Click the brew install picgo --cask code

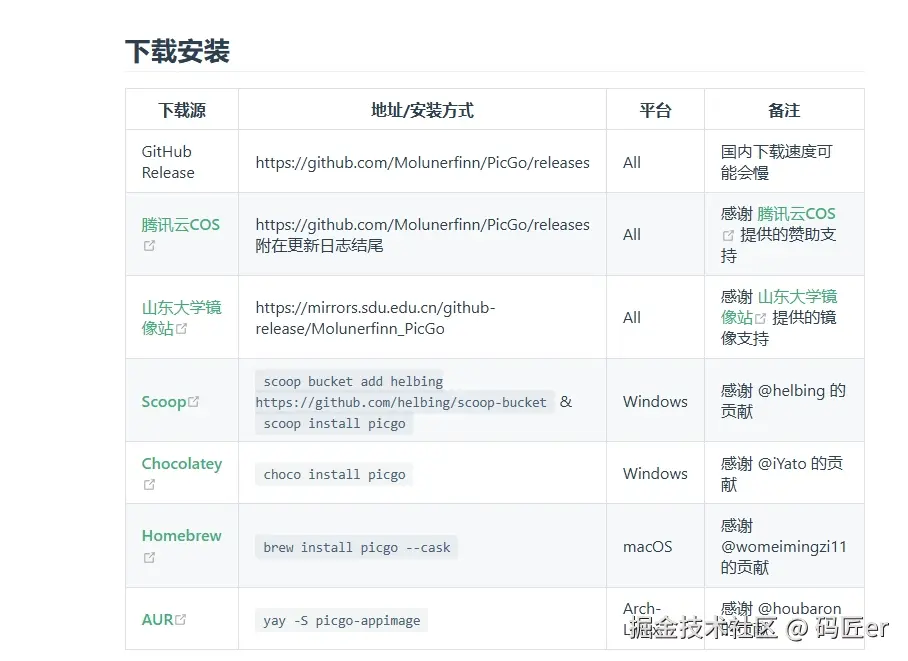click(x=356, y=547)
